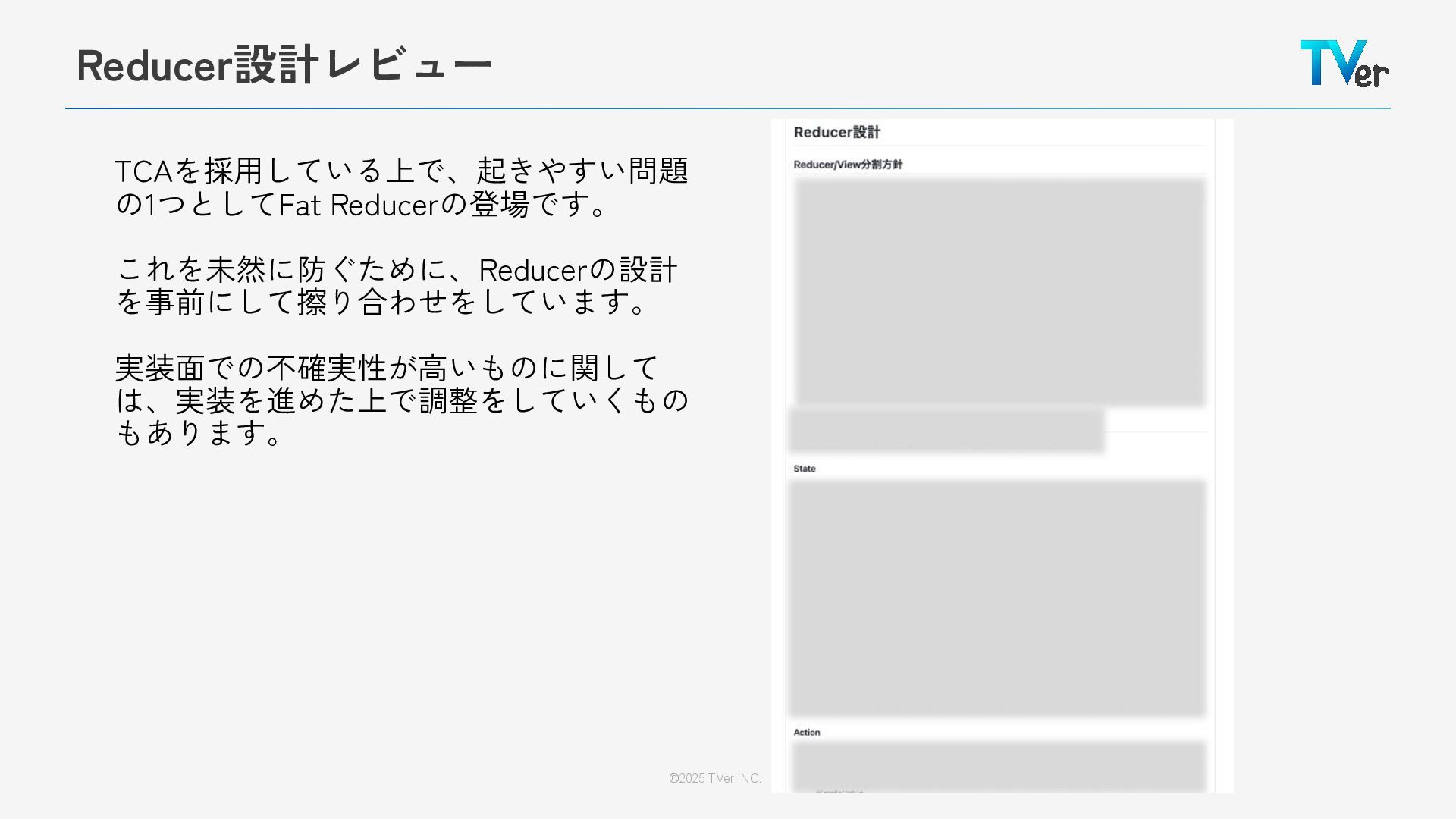Click the "Reducer設計" document heading
1456x819 pixels.
point(836,132)
